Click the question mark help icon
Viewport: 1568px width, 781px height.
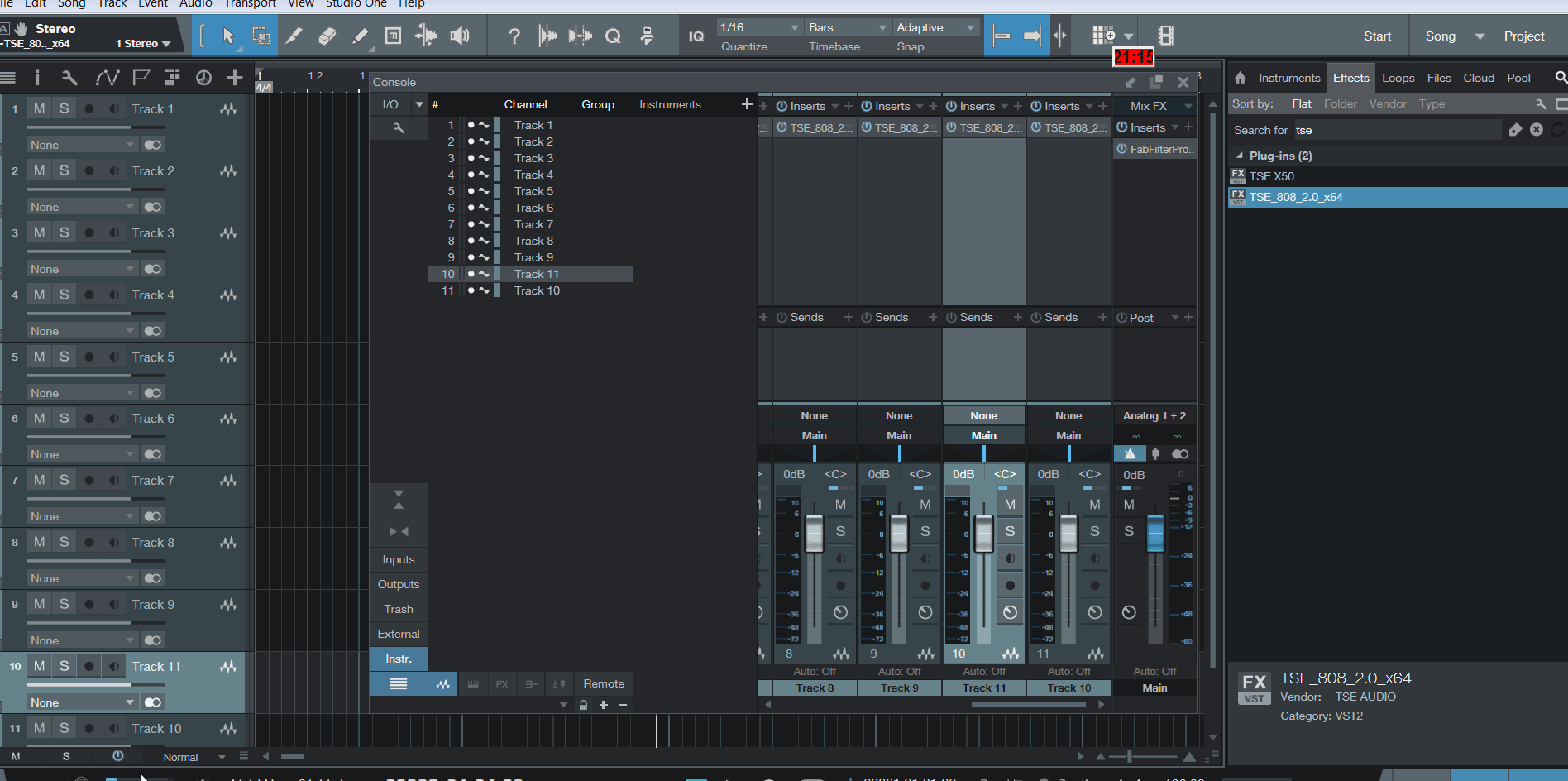pyautogui.click(x=514, y=36)
